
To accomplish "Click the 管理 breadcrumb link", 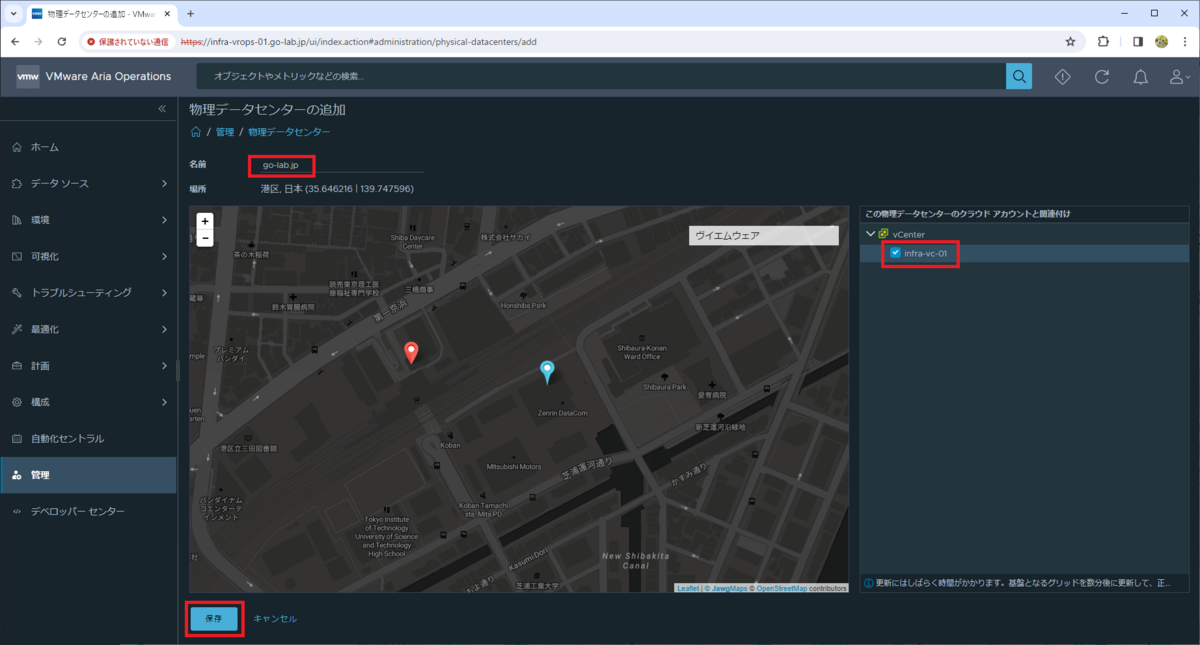I will (224, 132).
